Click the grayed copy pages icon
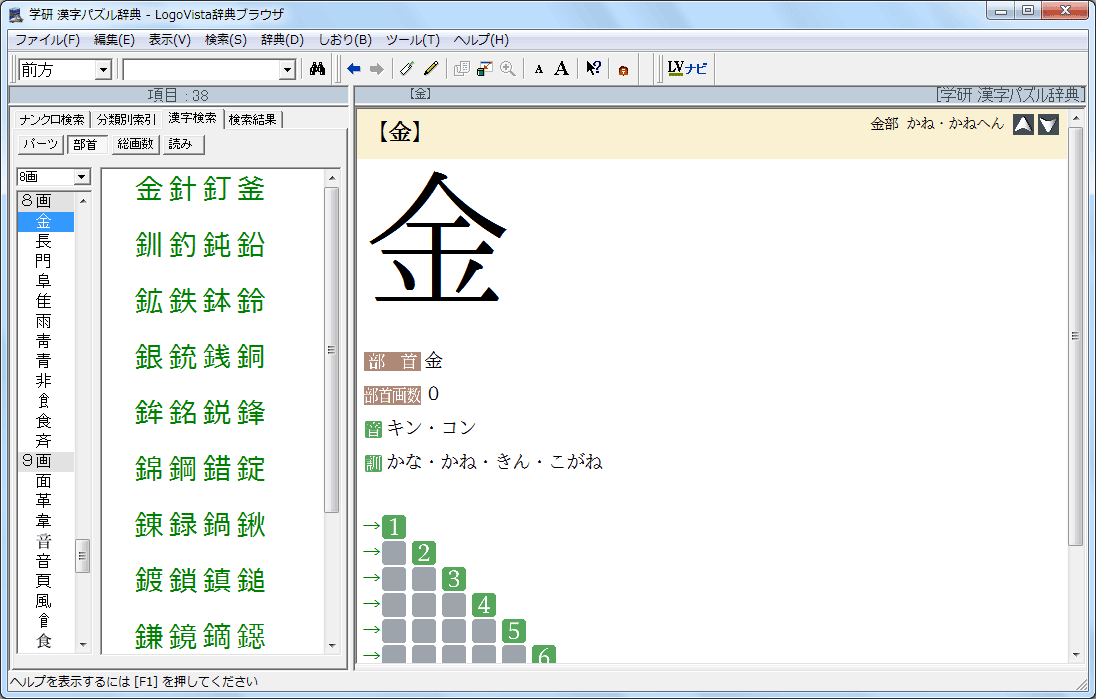Image resolution: width=1096 pixels, height=699 pixels. 461,69
